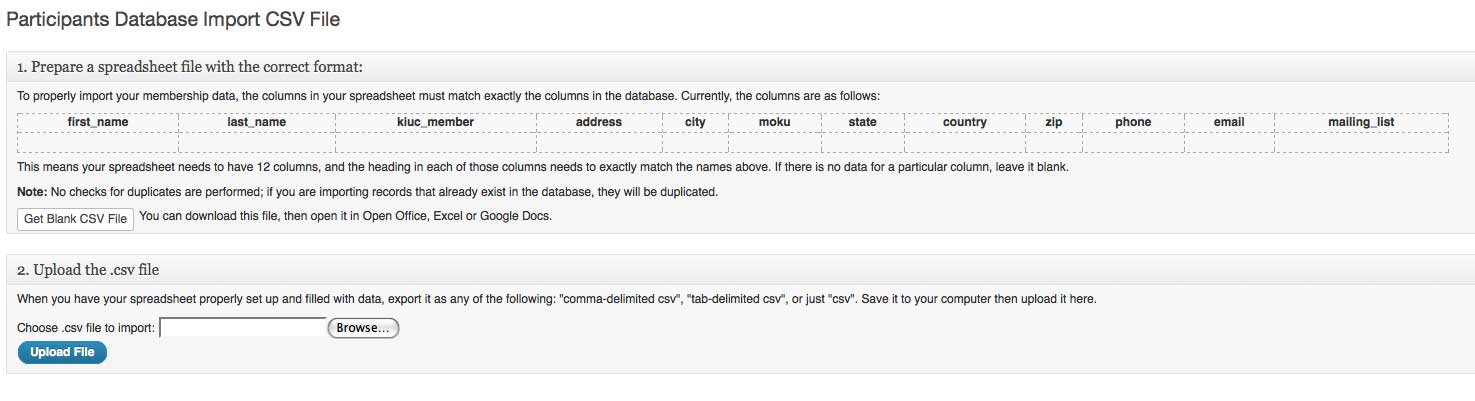This screenshot has width=1475, height=401.
Task: Select the email column header cell
Action: click(1229, 122)
